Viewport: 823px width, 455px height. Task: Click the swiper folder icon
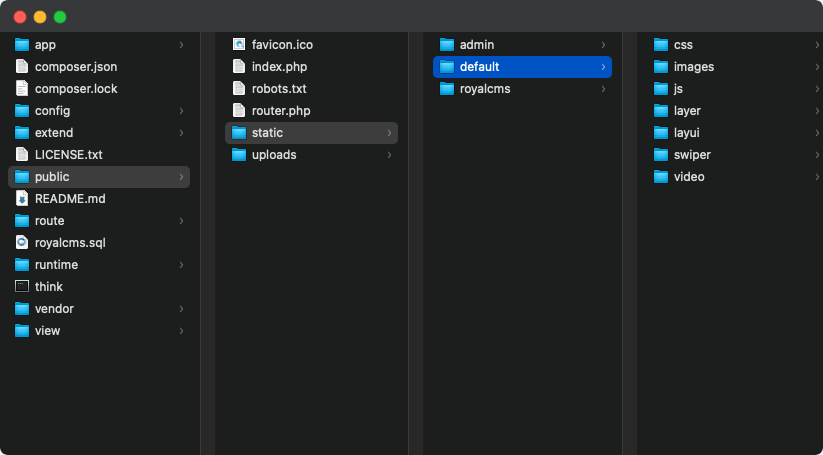(x=661, y=155)
